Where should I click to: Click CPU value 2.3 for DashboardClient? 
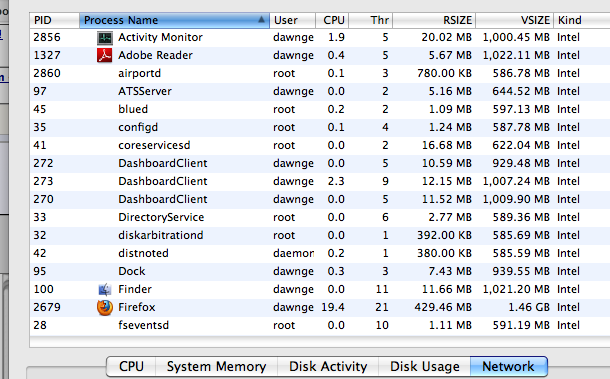[336, 181]
